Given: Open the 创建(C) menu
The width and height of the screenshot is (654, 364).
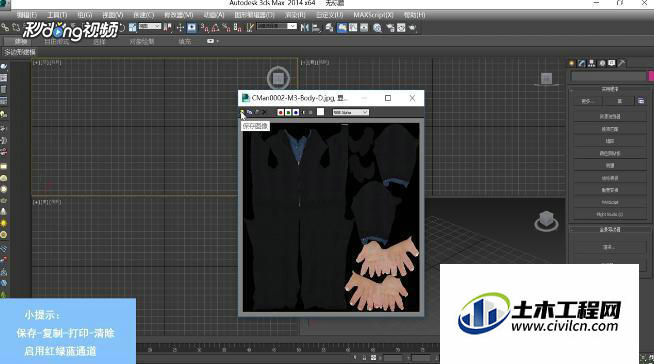Looking at the screenshot, I should (143, 15).
